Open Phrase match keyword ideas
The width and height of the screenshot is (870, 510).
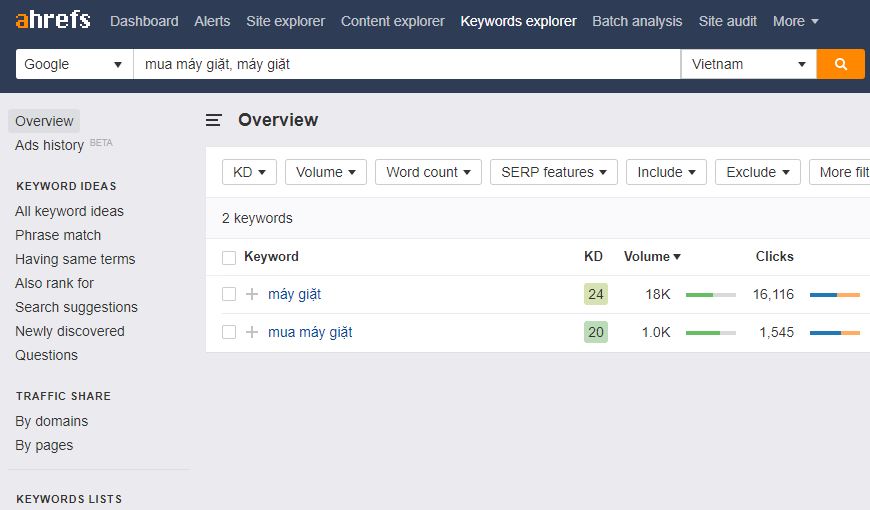tap(58, 235)
